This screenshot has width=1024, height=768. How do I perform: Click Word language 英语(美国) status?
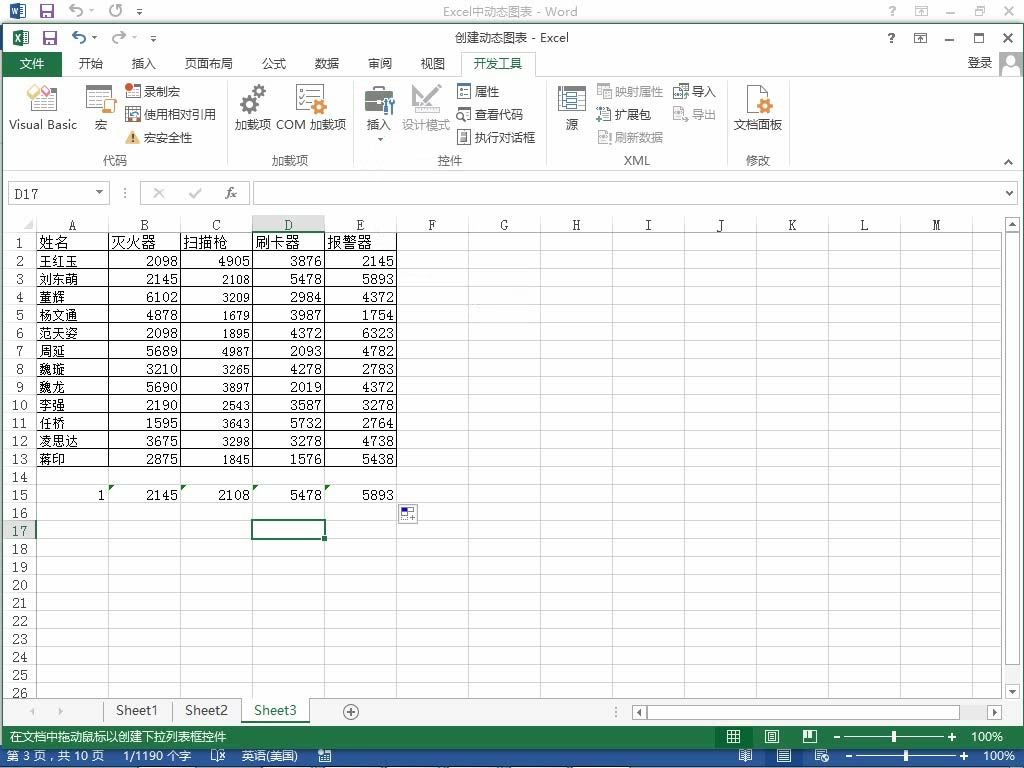point(269,756)
